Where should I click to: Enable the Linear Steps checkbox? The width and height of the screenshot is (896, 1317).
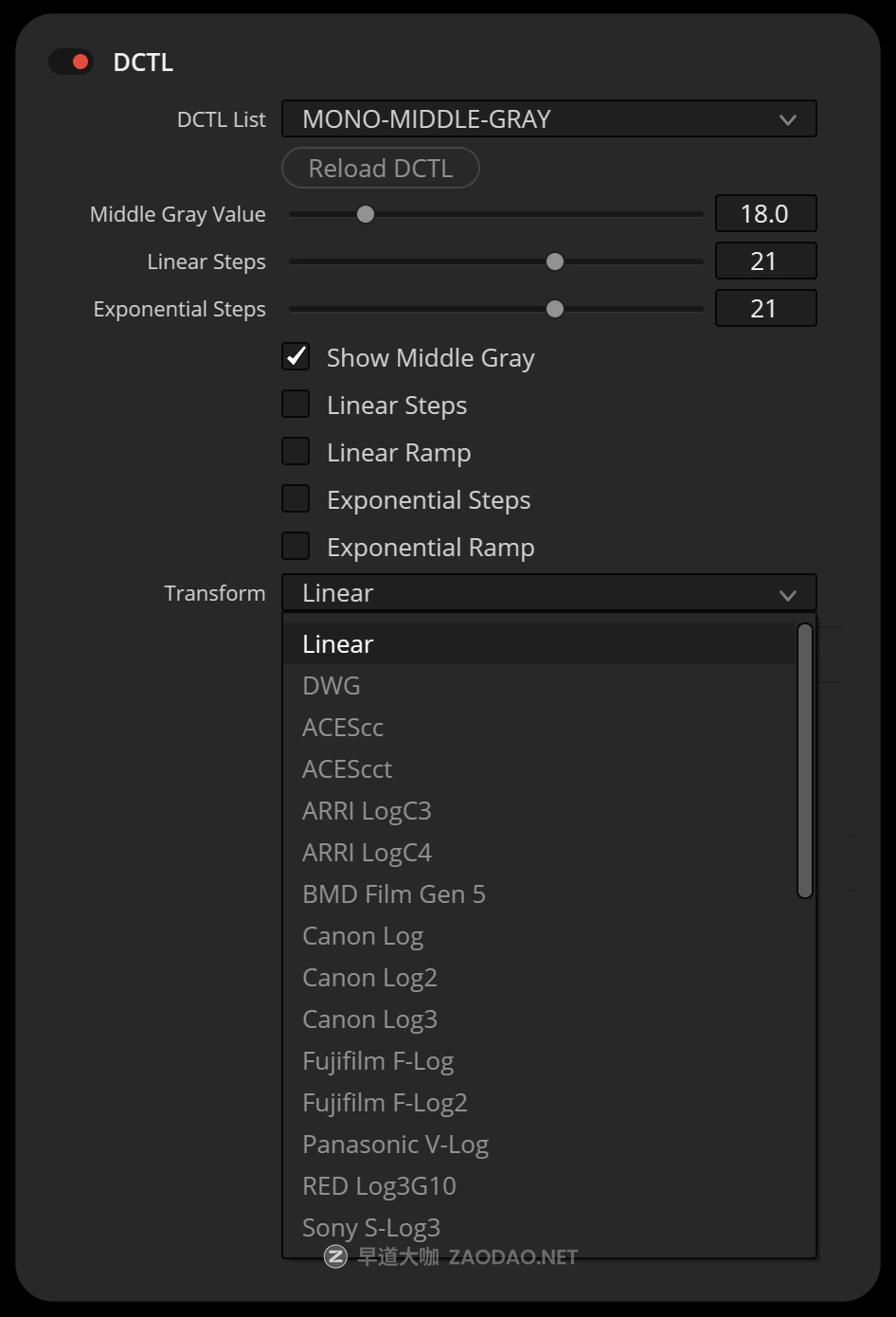pyautogui.click(x=296, y=405)
